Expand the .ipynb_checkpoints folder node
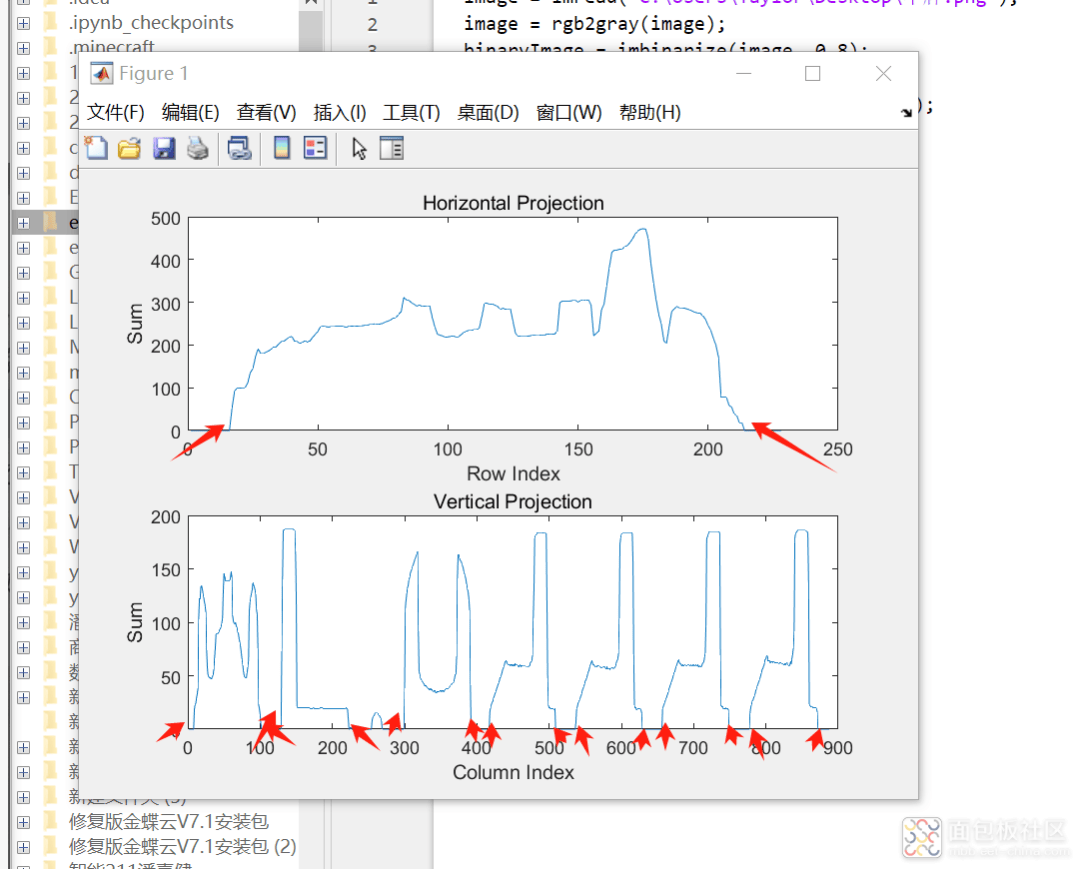 (23, 22)
